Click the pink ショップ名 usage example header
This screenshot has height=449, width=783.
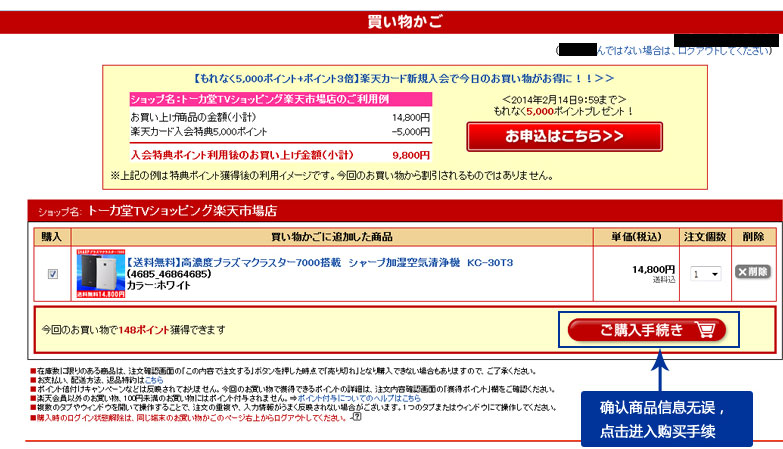click(280, 100)
